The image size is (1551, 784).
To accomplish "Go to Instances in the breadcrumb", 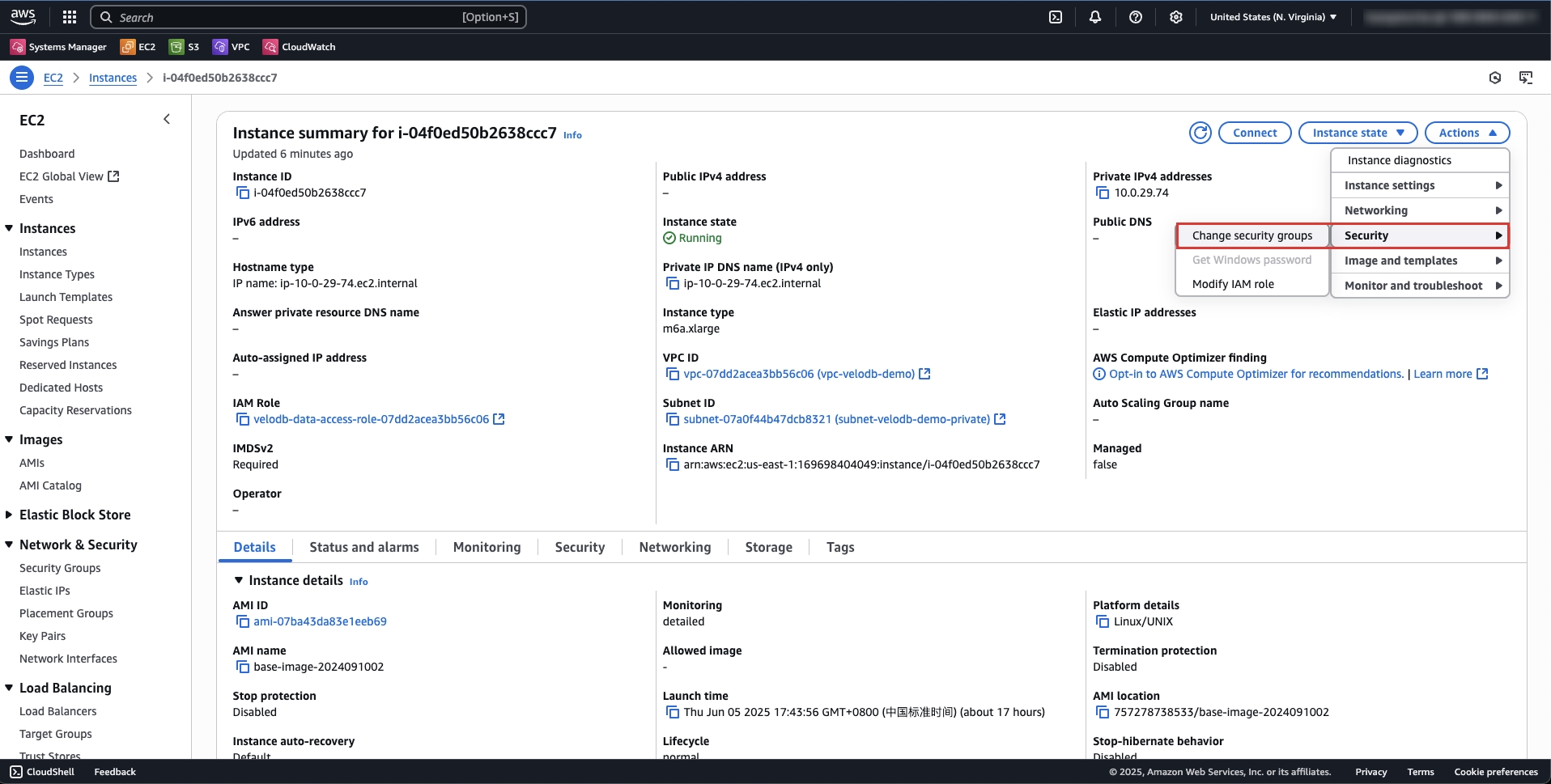I will [113, 78].
